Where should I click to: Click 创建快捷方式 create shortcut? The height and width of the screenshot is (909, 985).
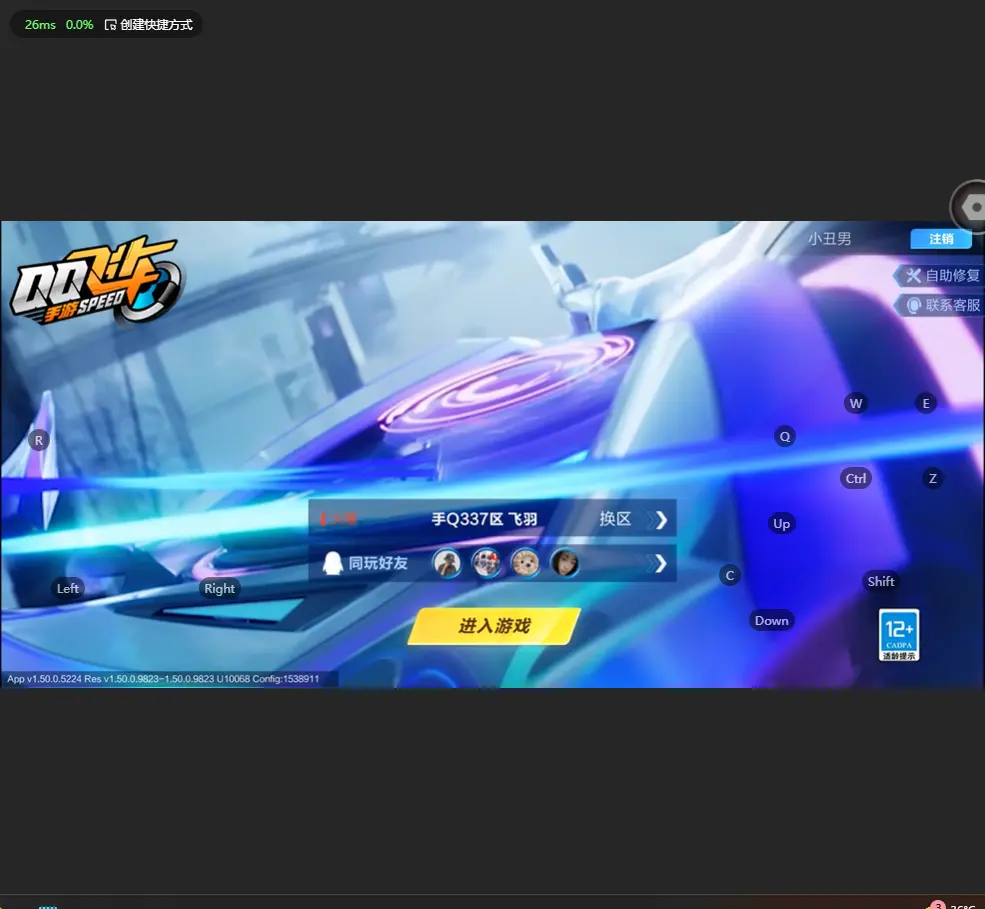pos(149,24)
